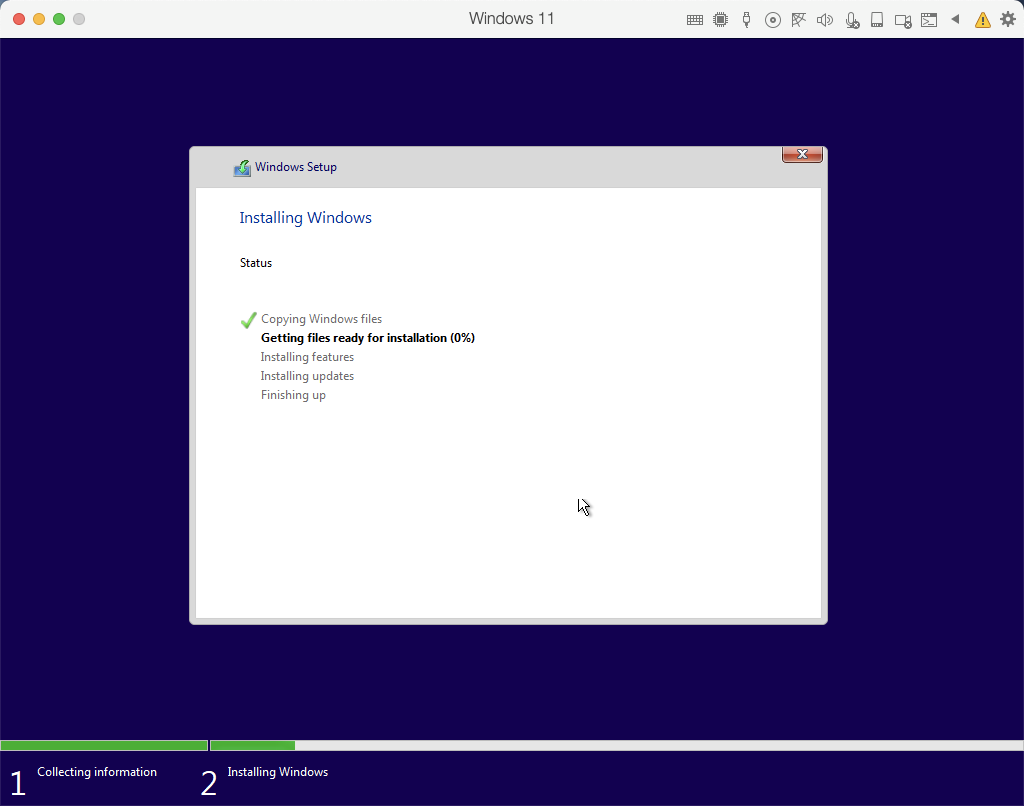1024x806 pixels.
Task: Click the Collecting information progress bar segment
Action: pyautogui.click(x=104, y=745)
